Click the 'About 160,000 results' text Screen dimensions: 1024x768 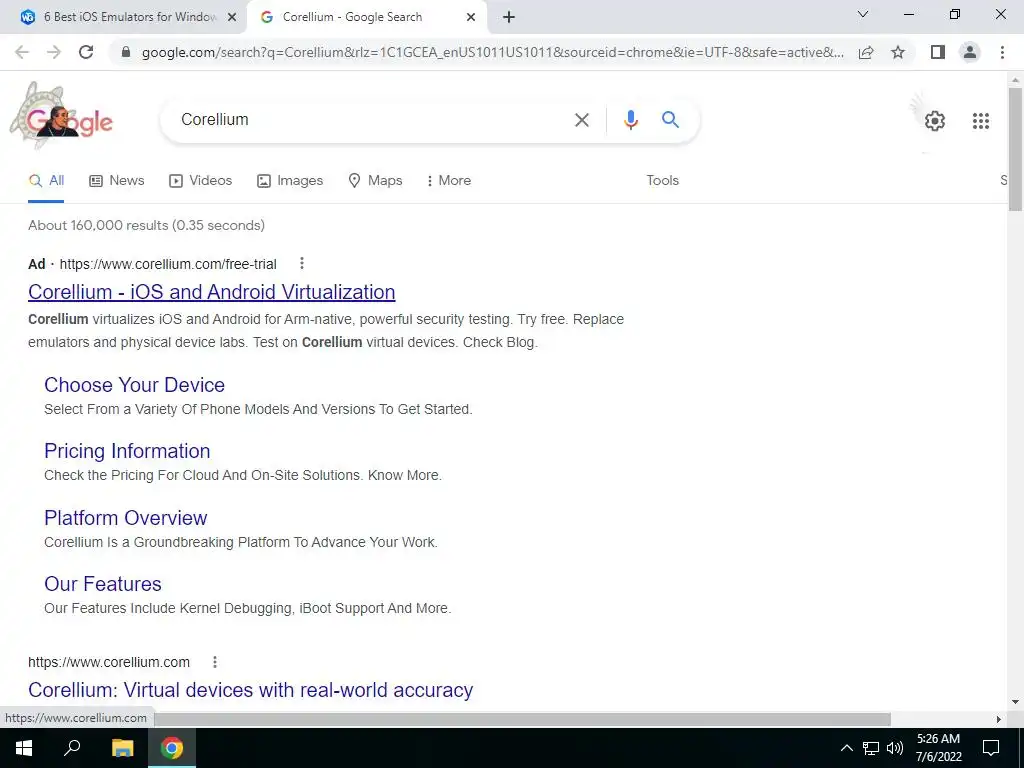point(146,226)
